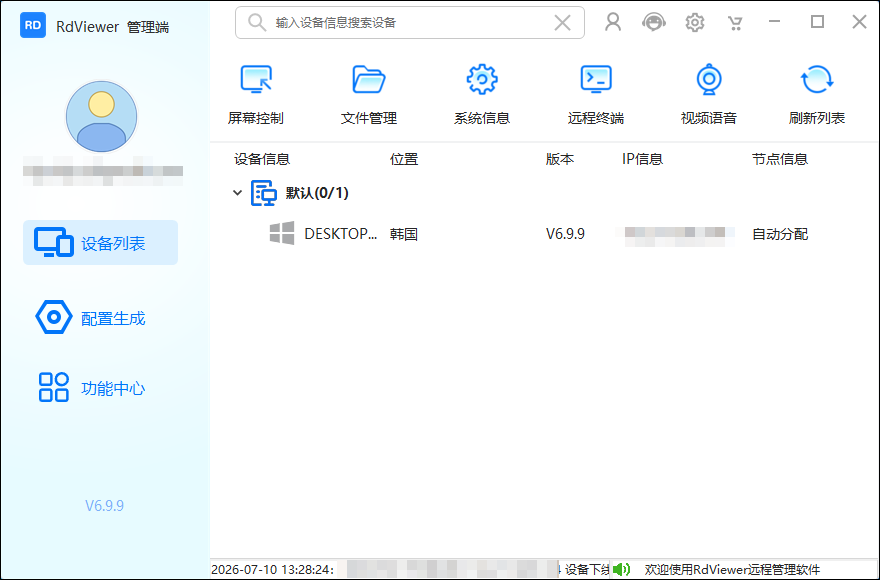880x580 pixels.
Task: Maximize the RdViewer window
Action: 817,22
